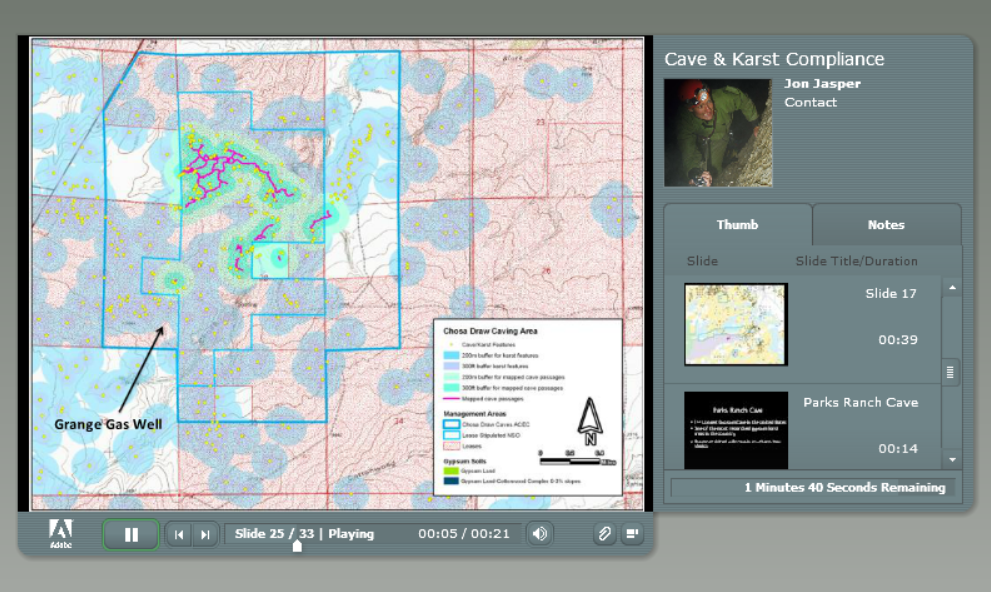991x592 pixels.
Task: Skip to the next slide
Action: coord(205,535)
